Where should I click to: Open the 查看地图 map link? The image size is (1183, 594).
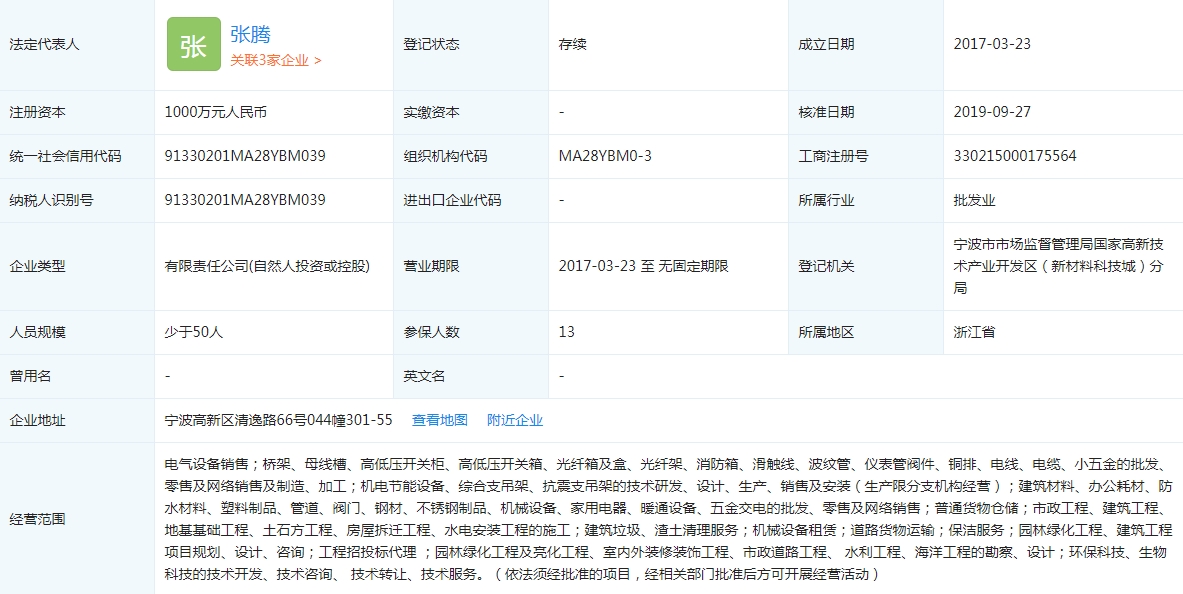tap(440, 420)
